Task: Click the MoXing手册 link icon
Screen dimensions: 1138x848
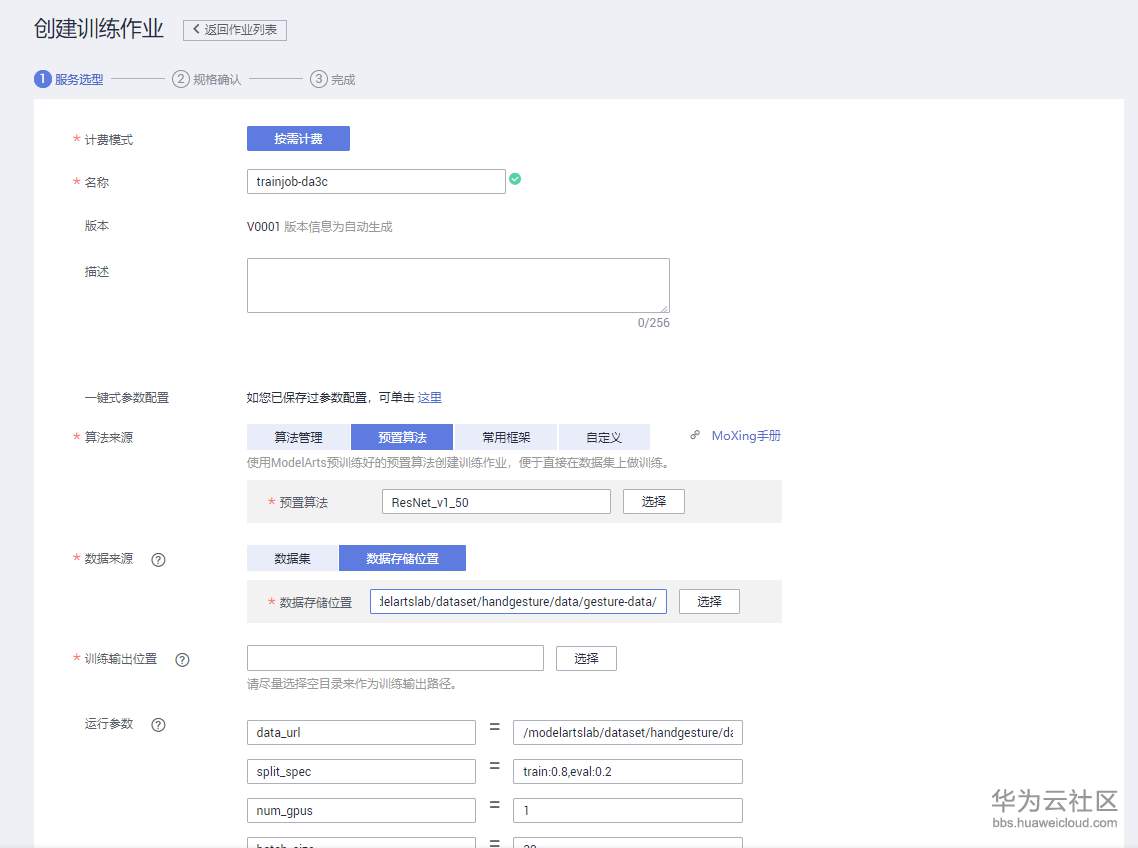Action: [695, 436]
